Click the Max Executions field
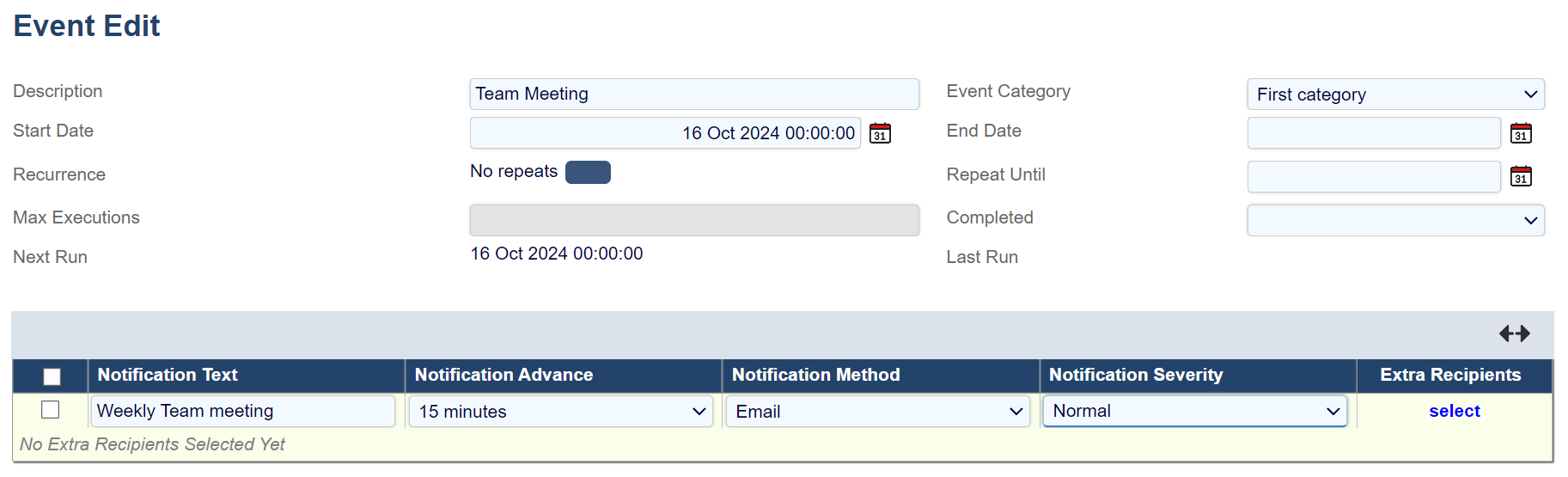Viewport: 1568px width, 477px height. (693, 220)
